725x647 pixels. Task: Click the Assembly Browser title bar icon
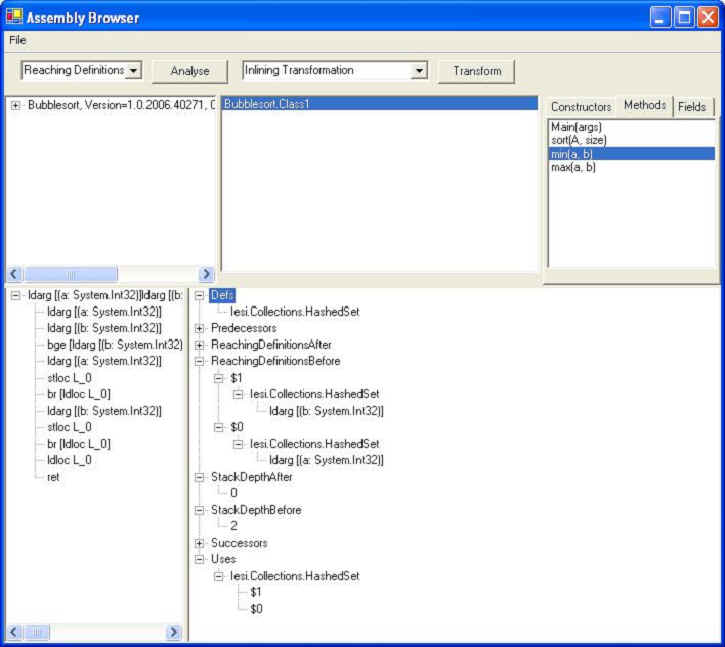click(14, 17)
